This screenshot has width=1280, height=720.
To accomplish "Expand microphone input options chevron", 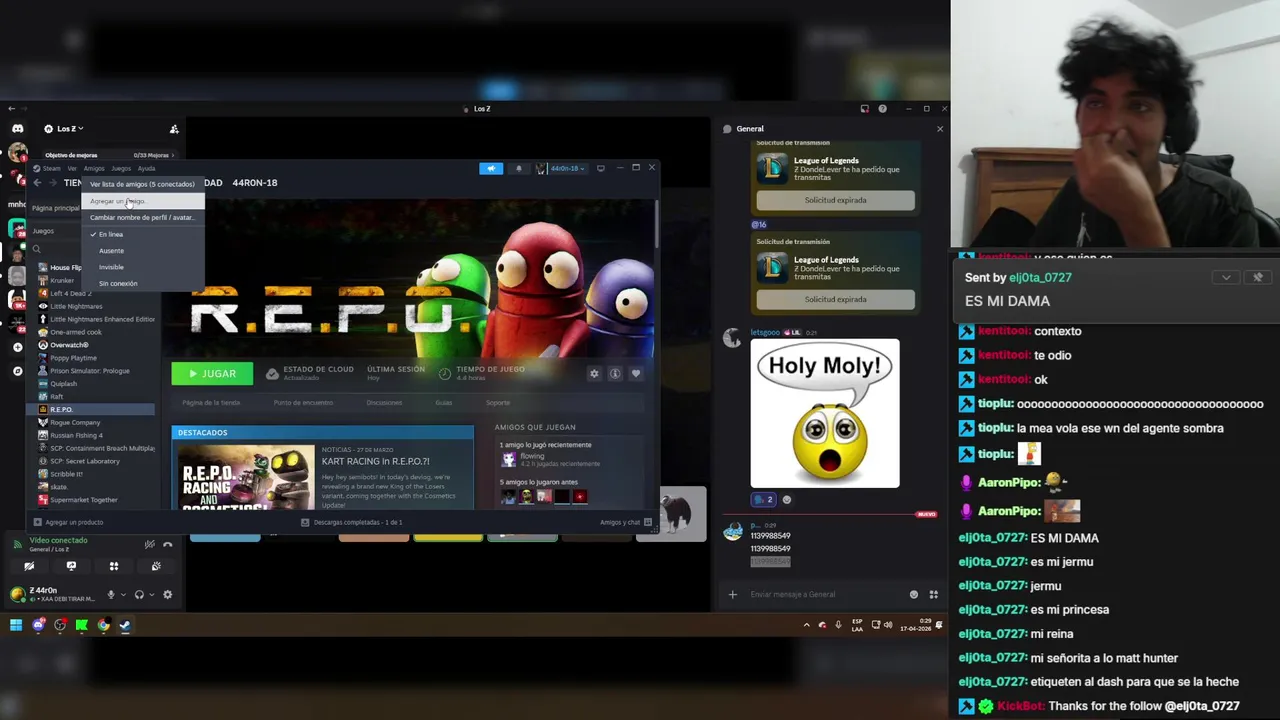I will (123, 595).
